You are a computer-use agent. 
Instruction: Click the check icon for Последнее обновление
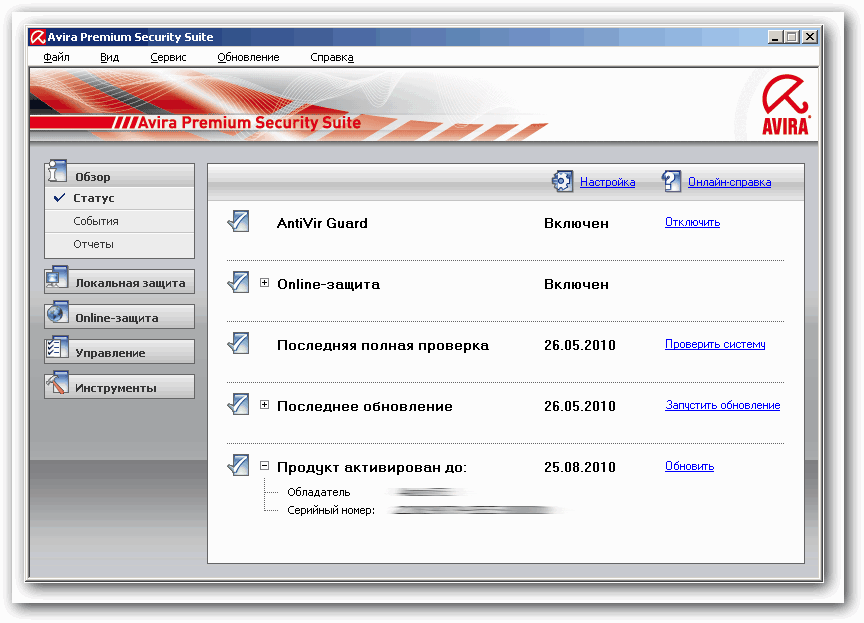tap(238, 404)
